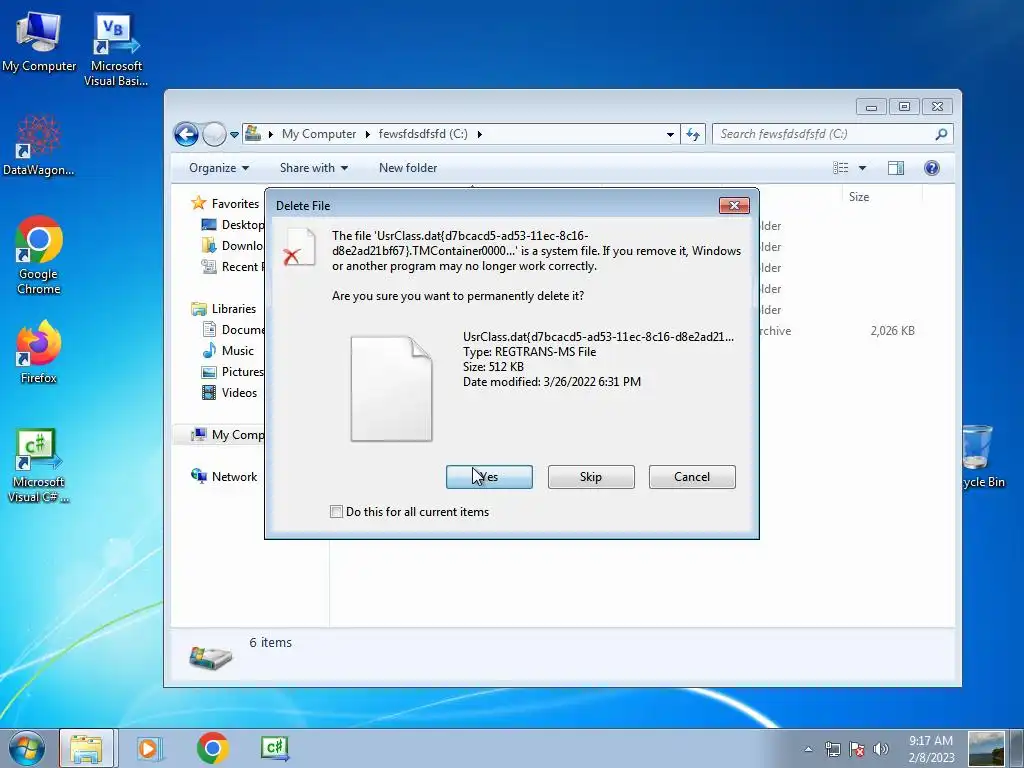Open the view options dropdown arrow
1024x768 pixels.
coord(862,168)
